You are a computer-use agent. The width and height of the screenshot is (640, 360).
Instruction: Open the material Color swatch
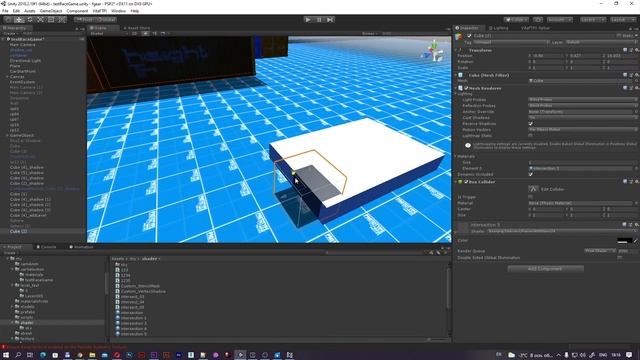click(624, 240)
